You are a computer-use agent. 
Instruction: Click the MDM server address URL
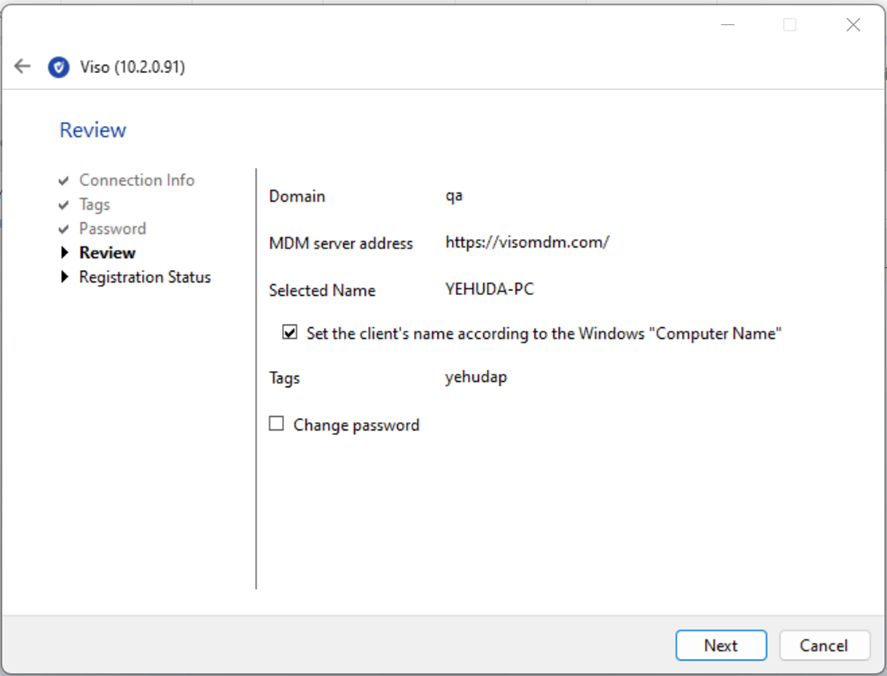(527, 242)
